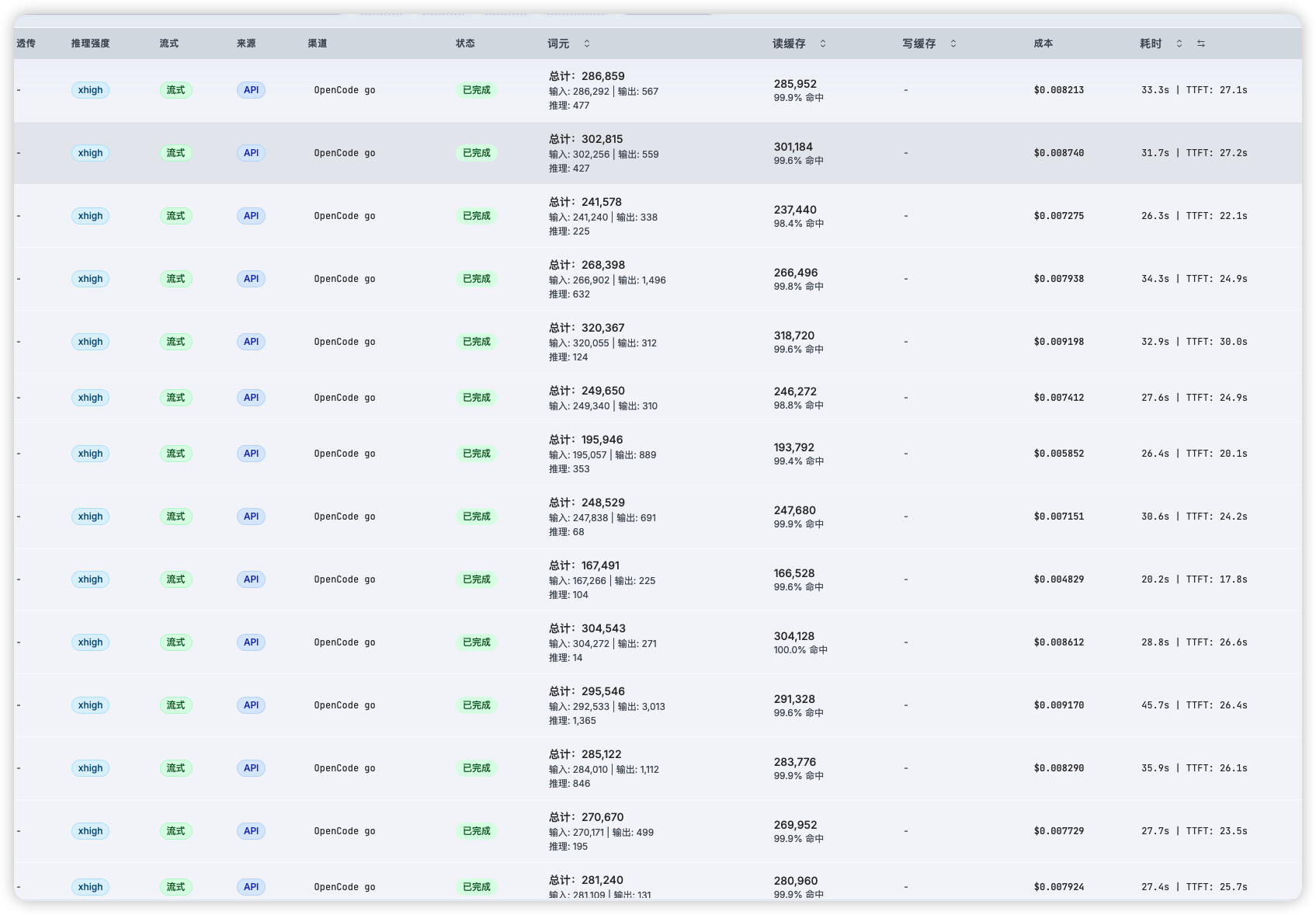Click the swap icon next to 耗时 header

pyautogui.click(x=1201, y=43)
